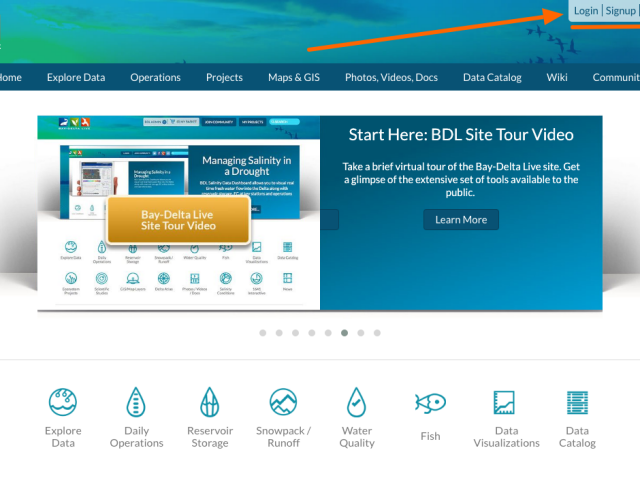Click the Wiki navigation item
640x480 pixels.
coord(557,77)
